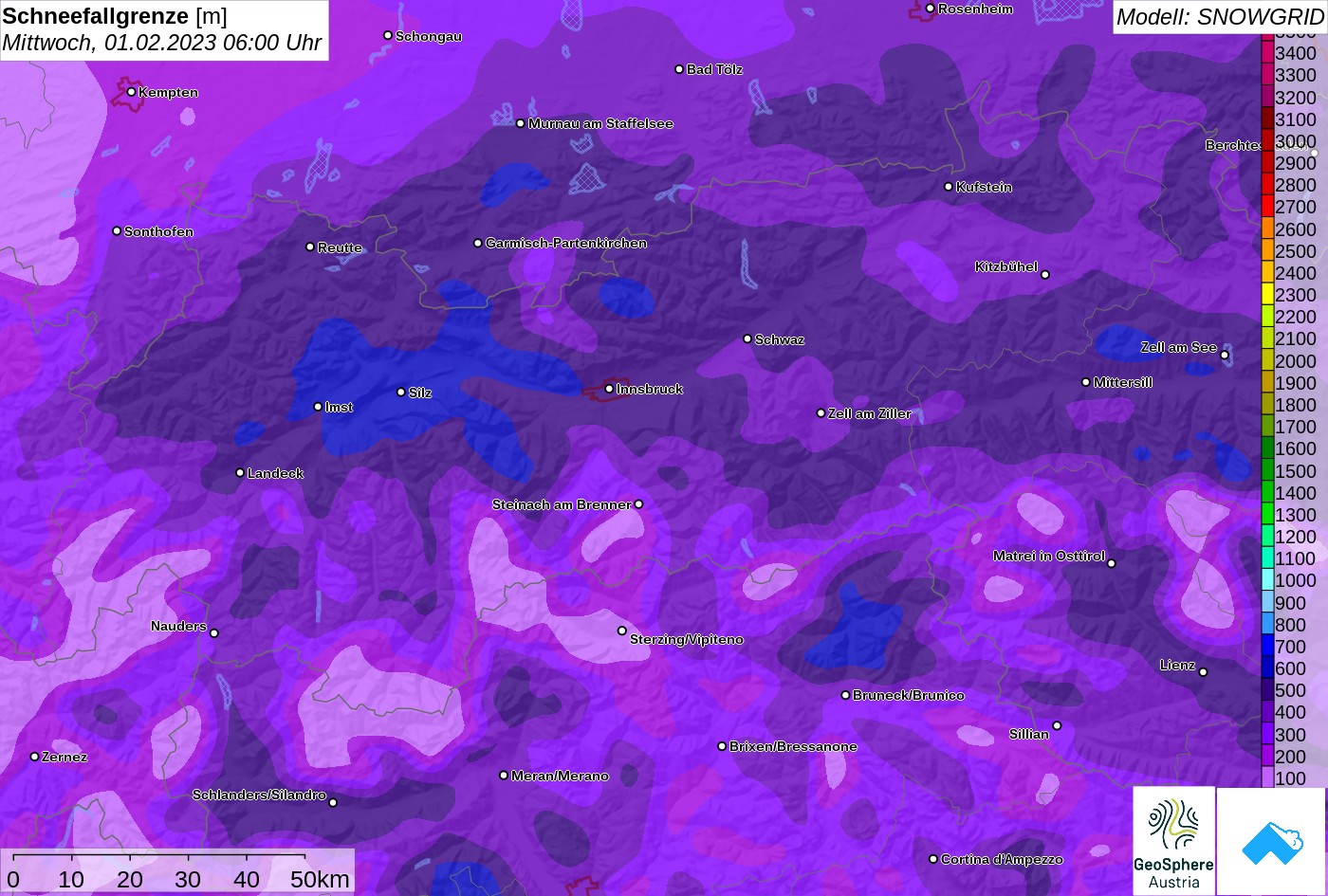Click the 'Meran/Merano' label
The image size is (1328, 896).
(x=560, y=776)
